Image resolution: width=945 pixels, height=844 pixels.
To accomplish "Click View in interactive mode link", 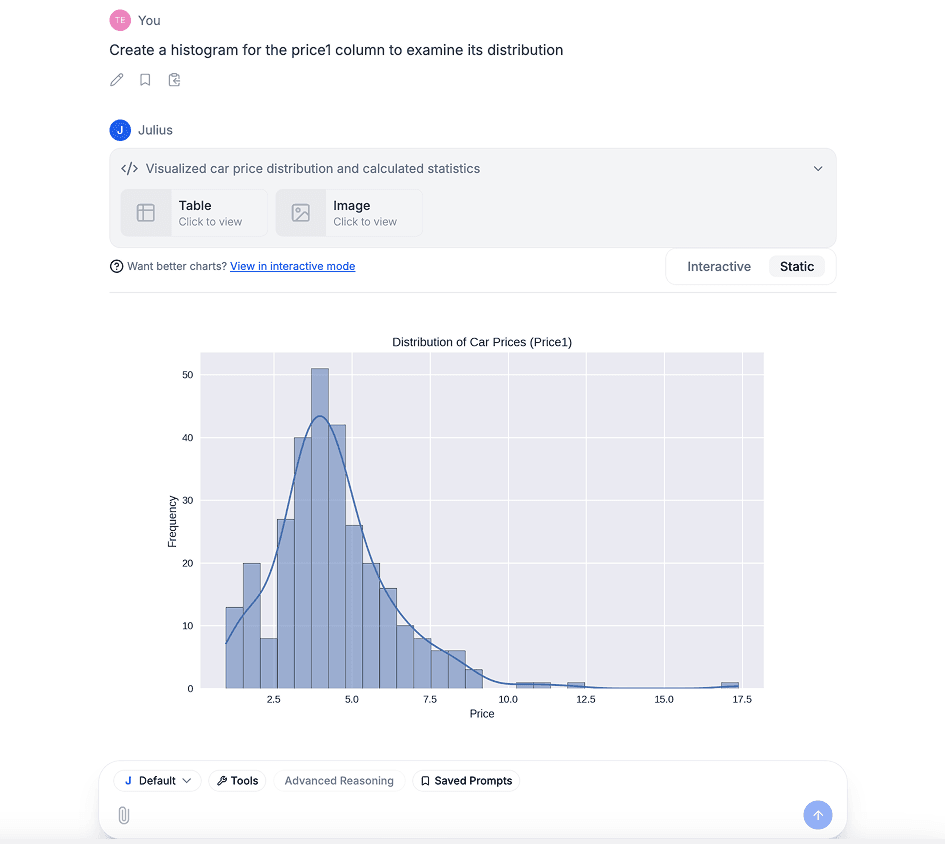I will [x=292, y=266].
